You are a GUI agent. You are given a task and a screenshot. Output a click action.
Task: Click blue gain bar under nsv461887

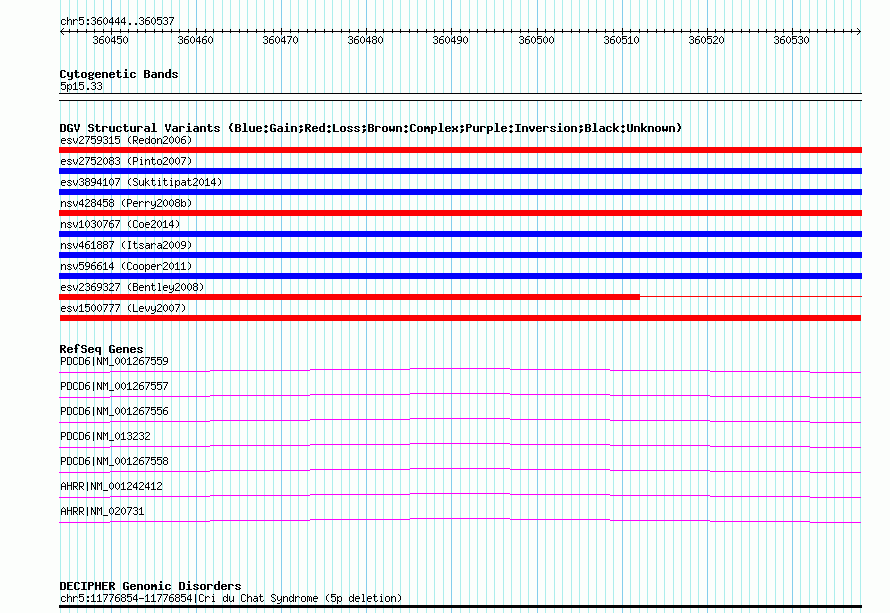tap(460, 255)
